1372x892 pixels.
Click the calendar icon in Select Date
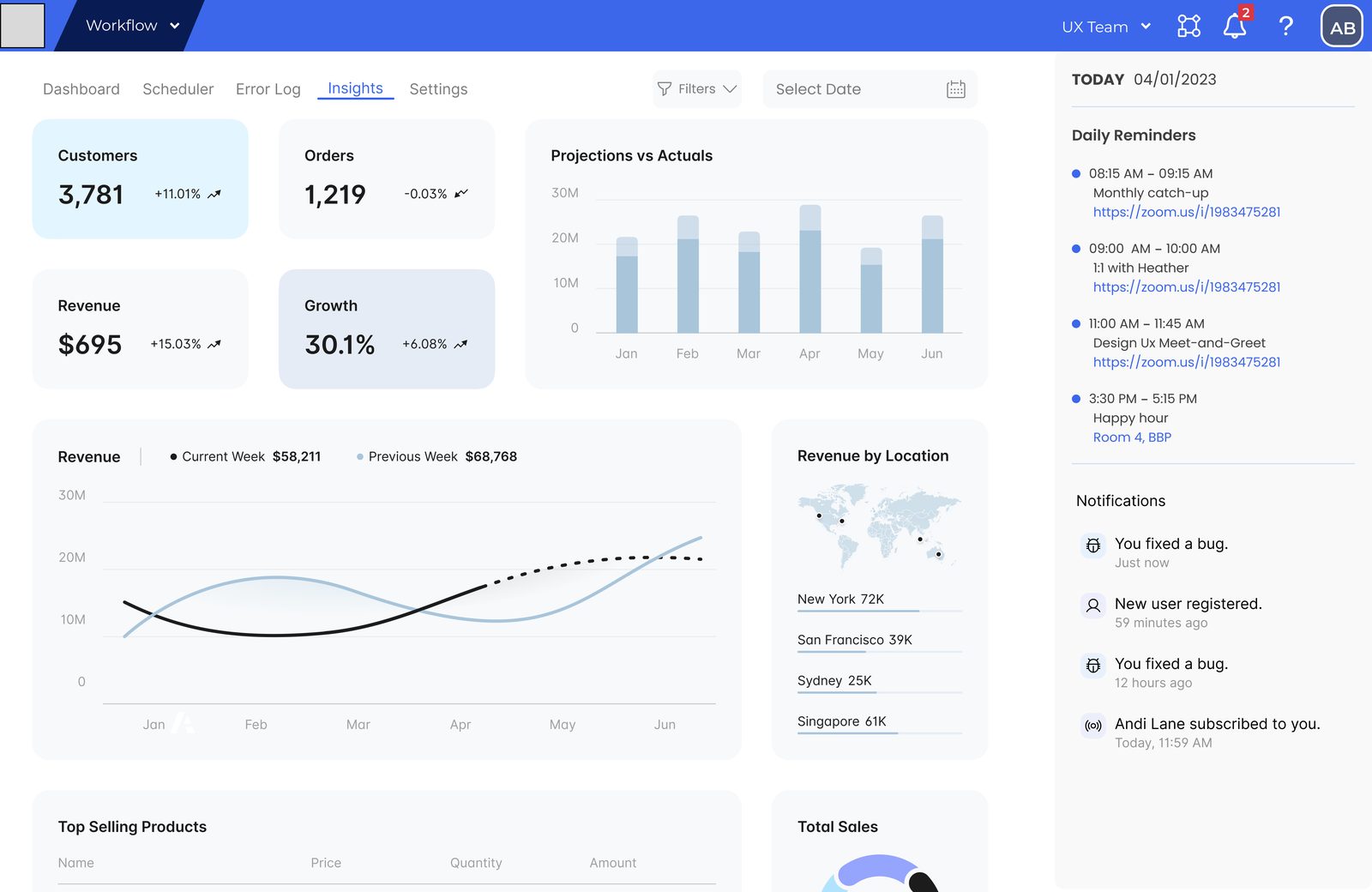point(956,89)
